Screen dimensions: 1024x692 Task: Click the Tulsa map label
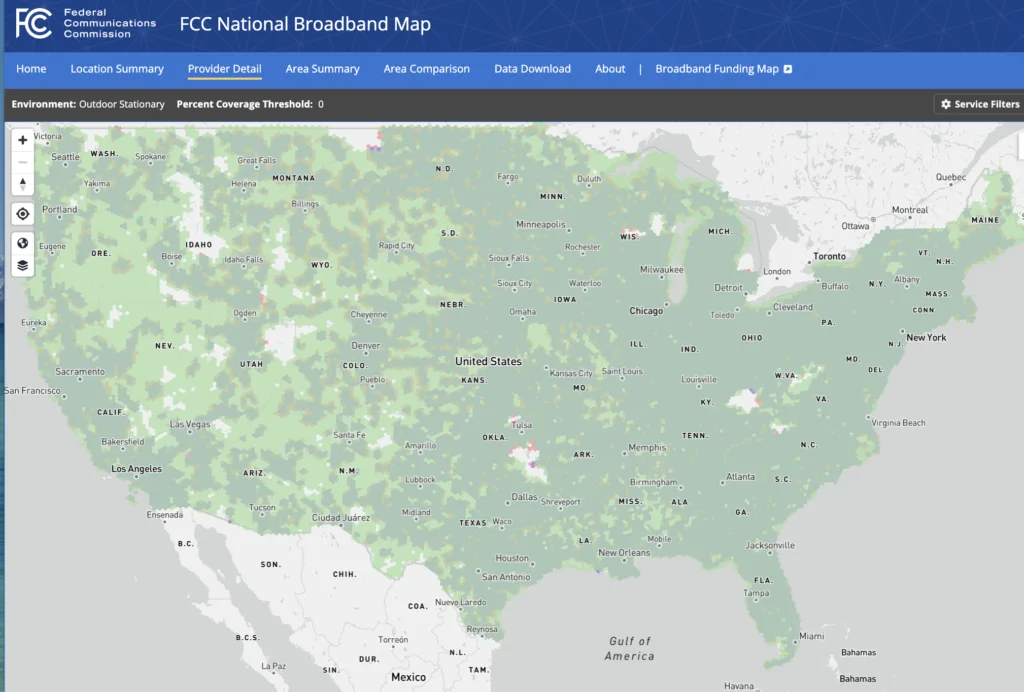tap(522, 425)
